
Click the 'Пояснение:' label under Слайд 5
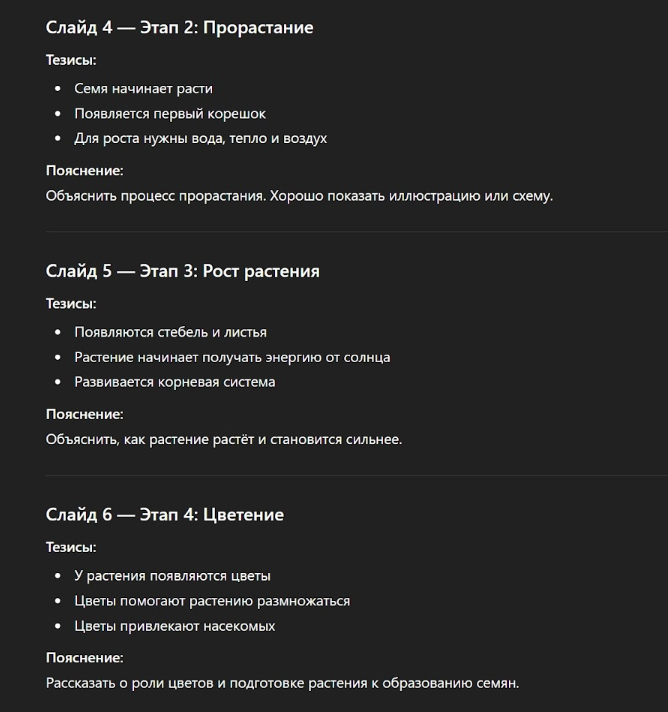pyautogui.click(x=84, y=414)
